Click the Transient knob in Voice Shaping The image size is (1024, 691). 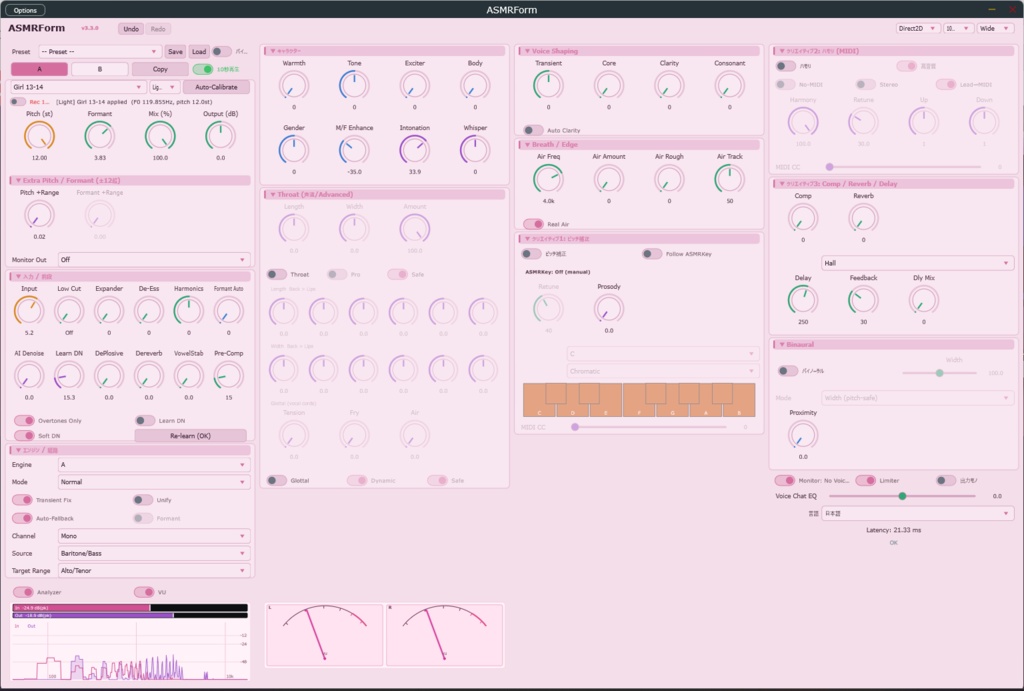pos(549,86)
